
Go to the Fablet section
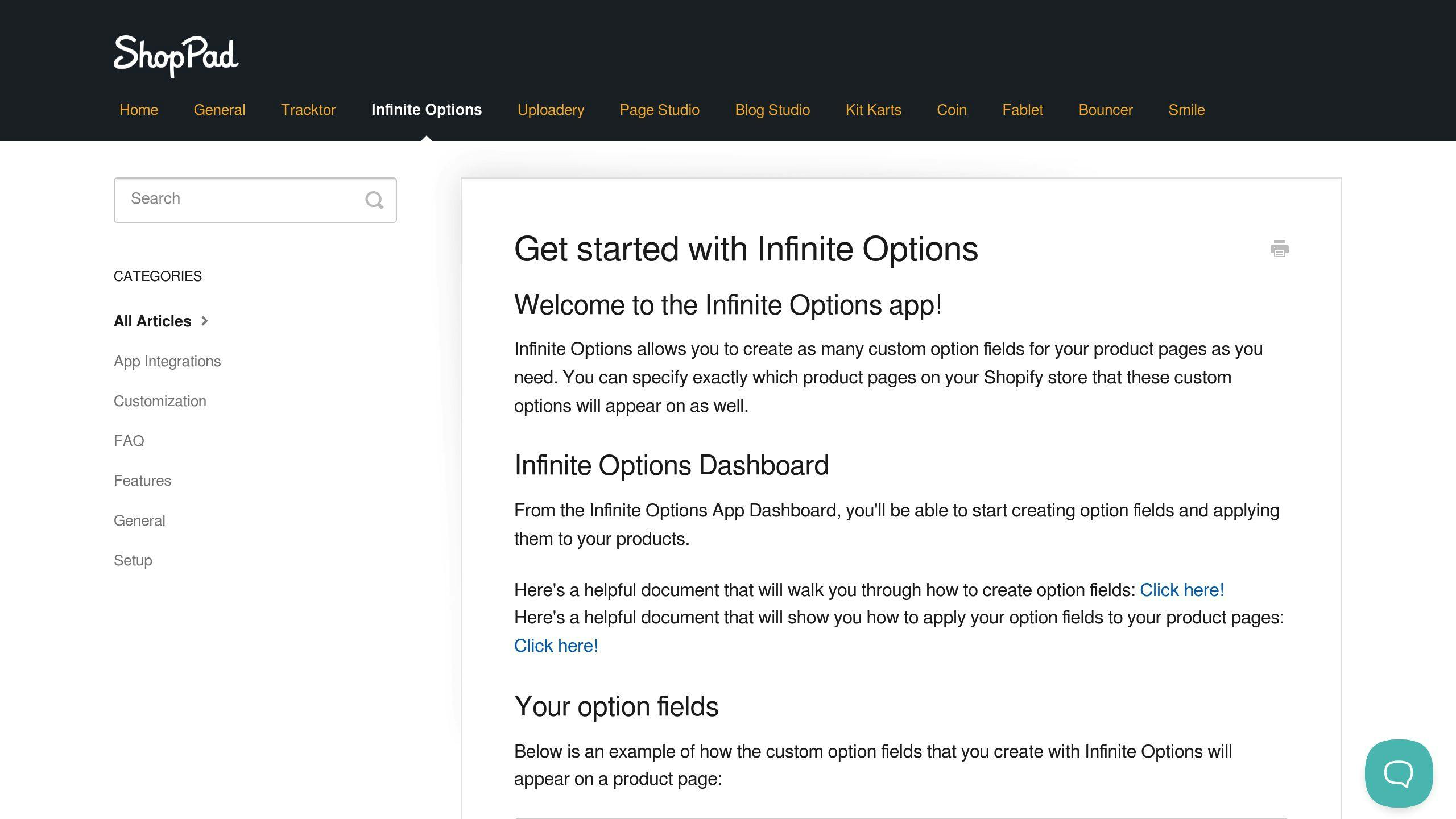click(x=1023, y=110)
